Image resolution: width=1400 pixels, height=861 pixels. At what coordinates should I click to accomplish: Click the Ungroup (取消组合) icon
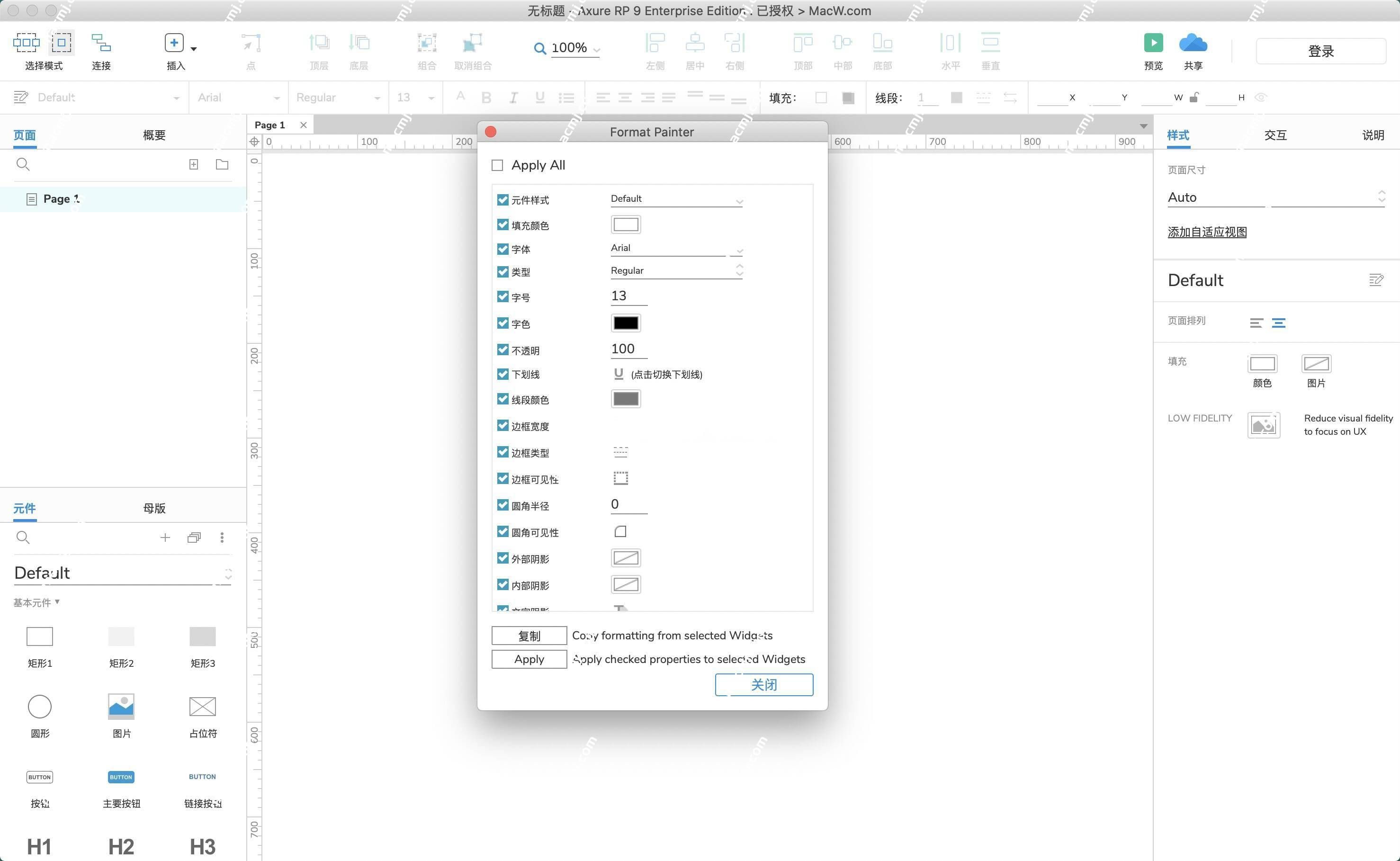pyautogui.click(x=473, y=43)
